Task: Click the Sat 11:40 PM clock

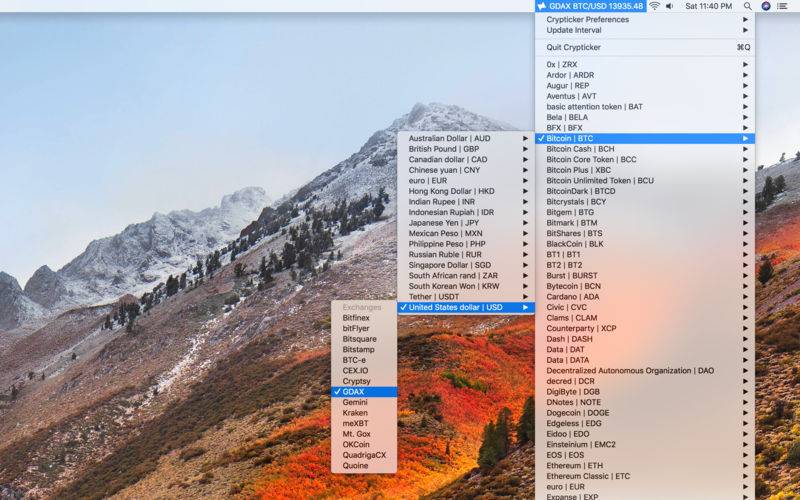Action: 709,6
